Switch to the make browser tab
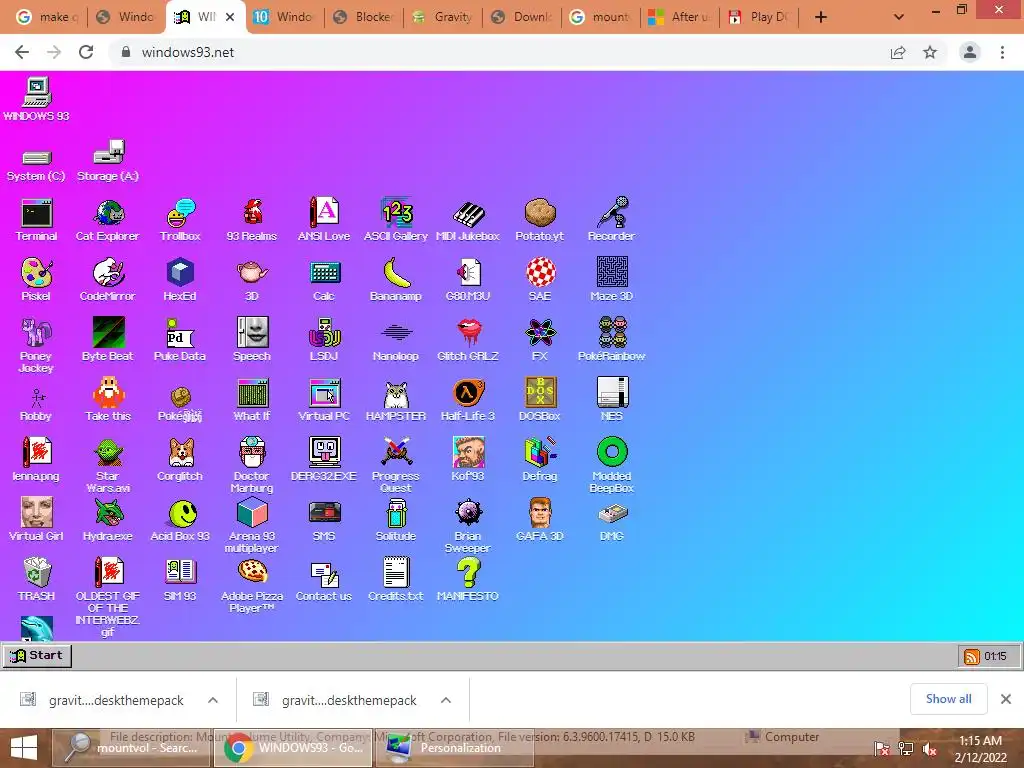Image resolution: width=1024 pixels, height=768 pixels. (x=48, y=17)
